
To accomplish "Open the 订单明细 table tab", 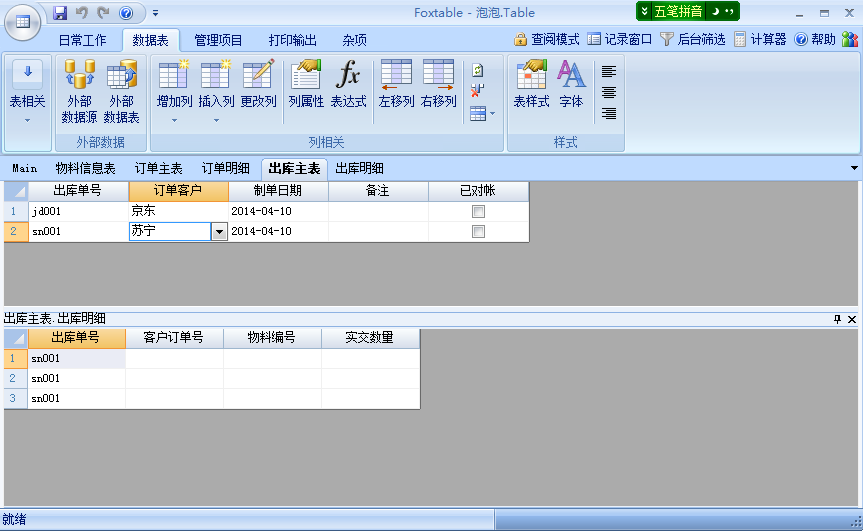I will 226,168.
